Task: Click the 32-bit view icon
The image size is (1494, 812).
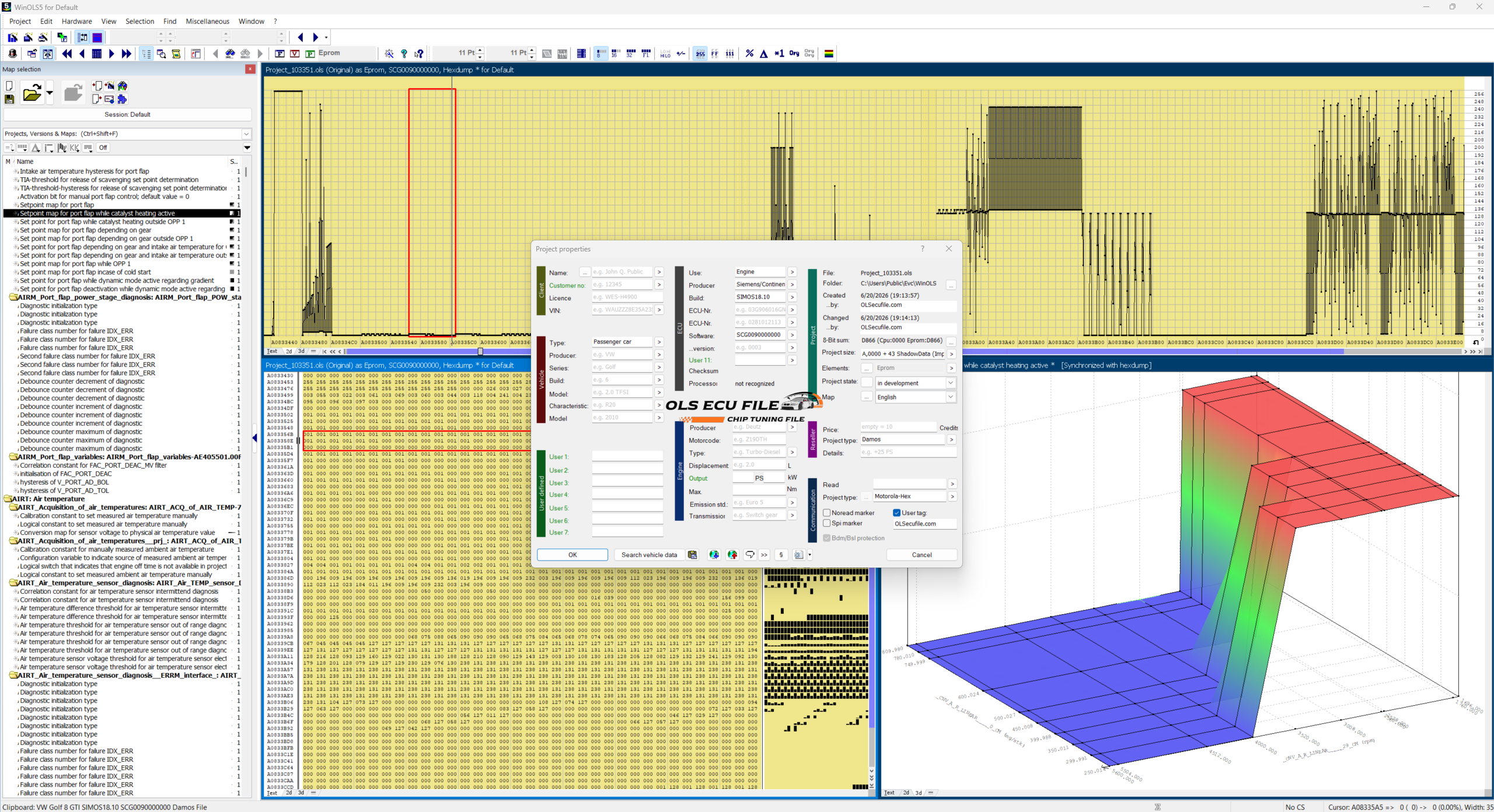Action: pyautogui.click(x=630, y=54)
